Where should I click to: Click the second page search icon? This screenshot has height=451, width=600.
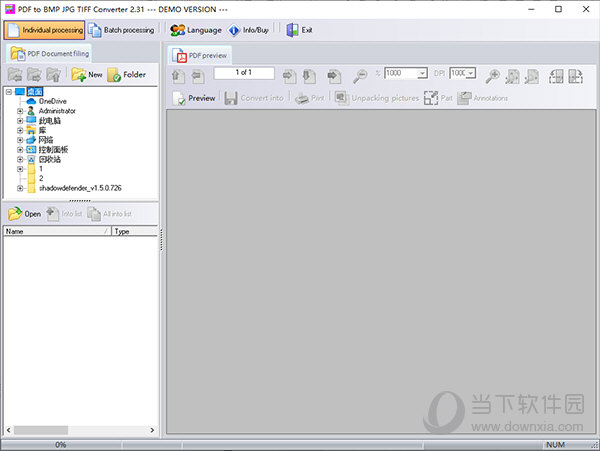pyautogui.click(x=532, y=76)
